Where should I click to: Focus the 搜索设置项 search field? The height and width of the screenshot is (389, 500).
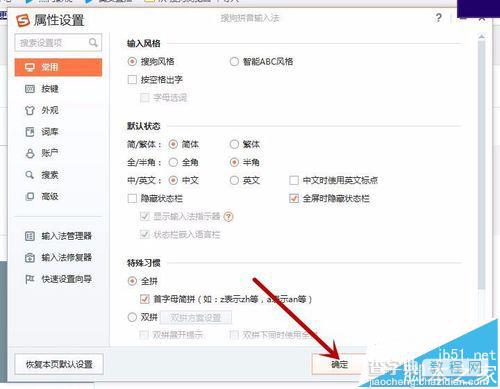(58, 43)
